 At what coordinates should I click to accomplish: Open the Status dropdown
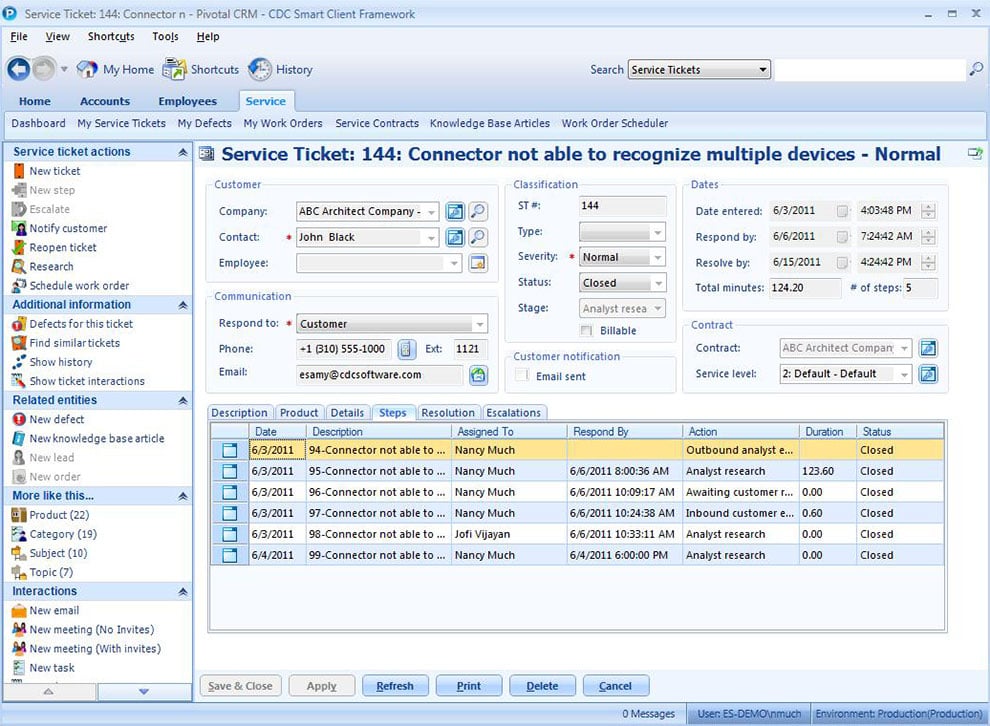(x=658, y=283)
